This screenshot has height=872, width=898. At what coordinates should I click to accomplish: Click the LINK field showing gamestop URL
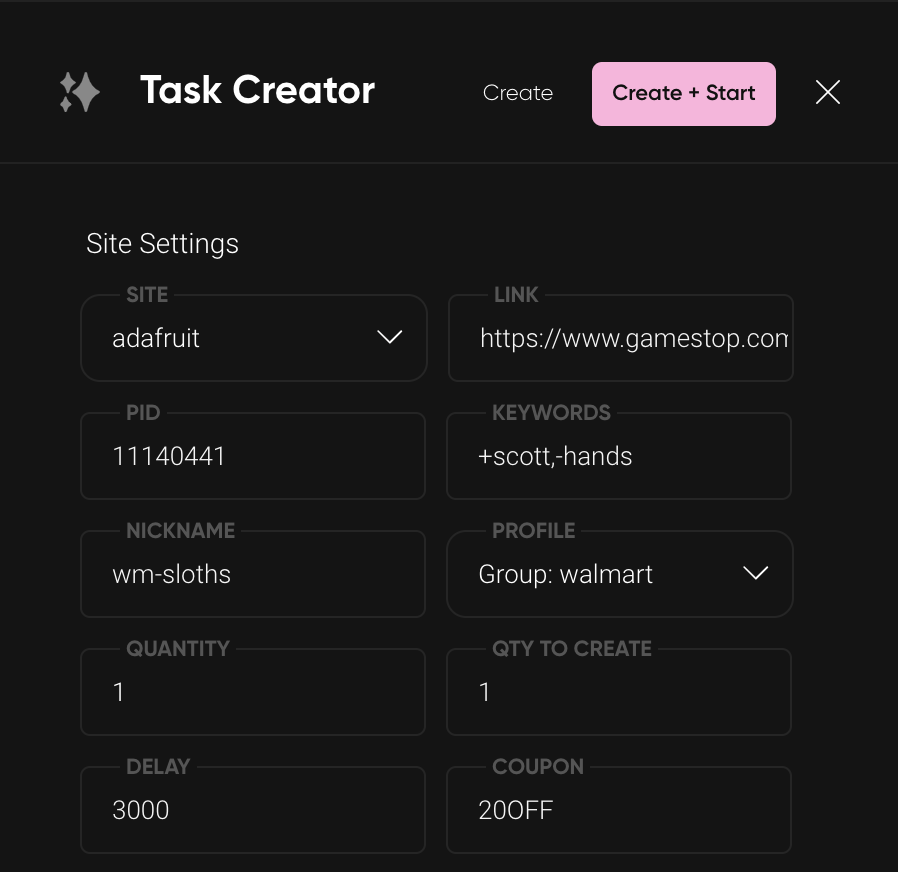click(620, 337)
